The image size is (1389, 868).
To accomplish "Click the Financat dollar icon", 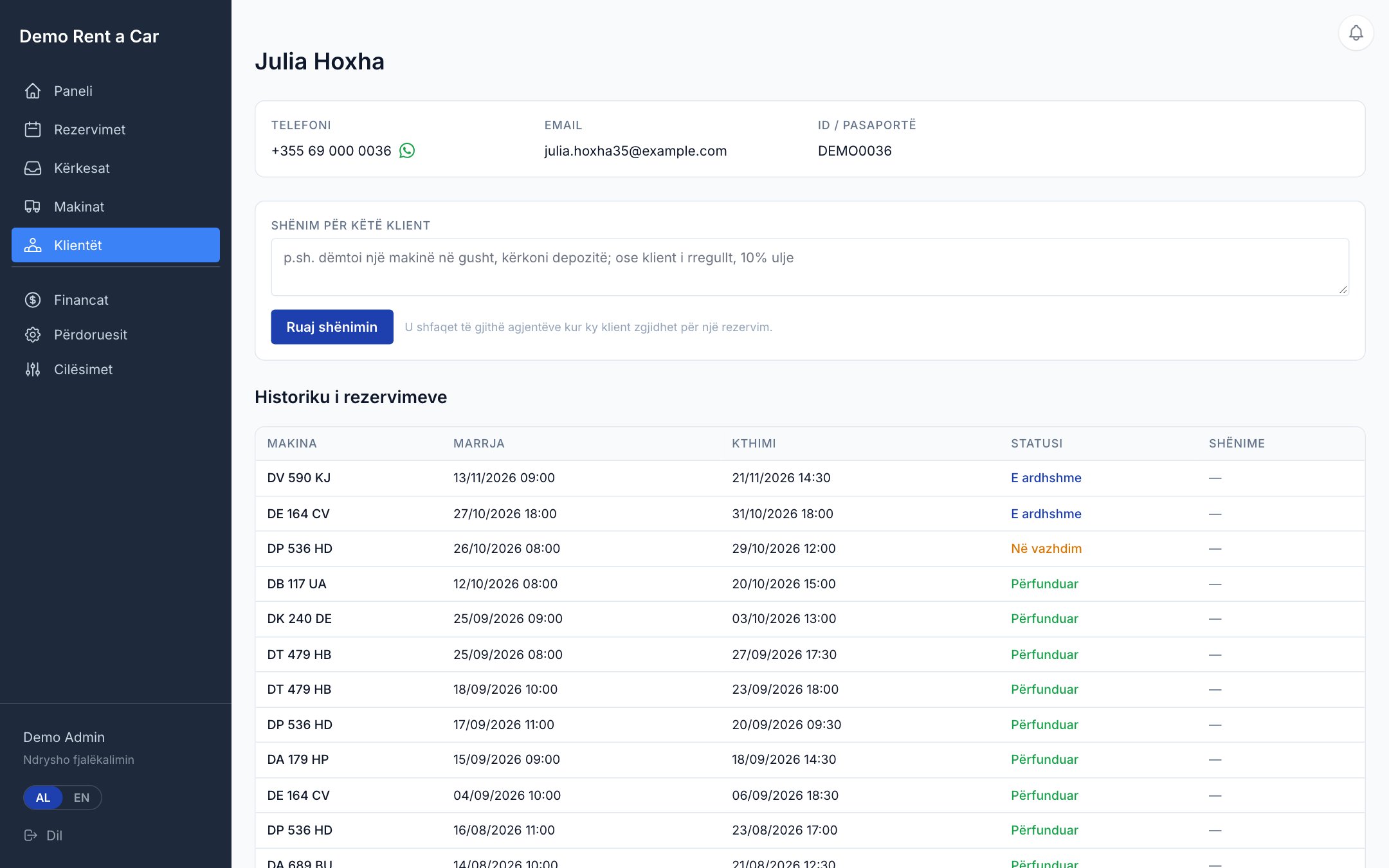I will pyautogui.click(x=33, y=300).
